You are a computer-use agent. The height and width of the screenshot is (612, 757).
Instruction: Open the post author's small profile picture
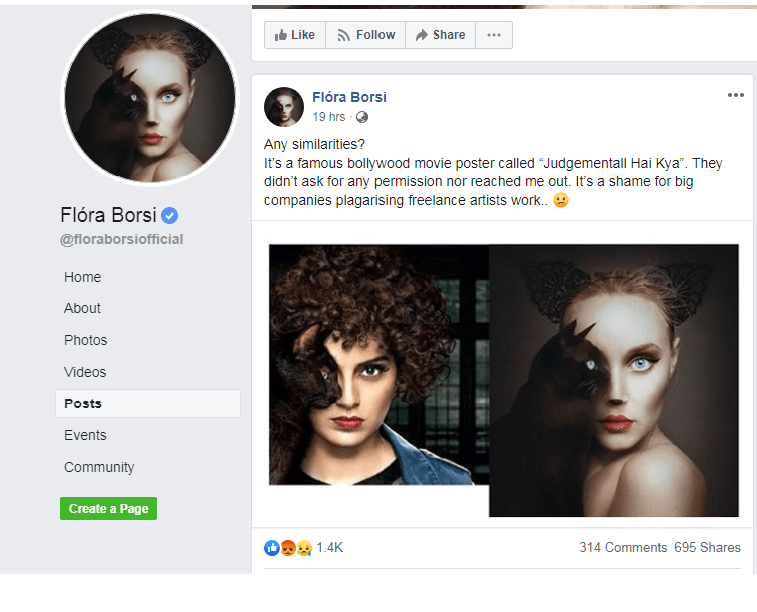[x=284, y=106]
